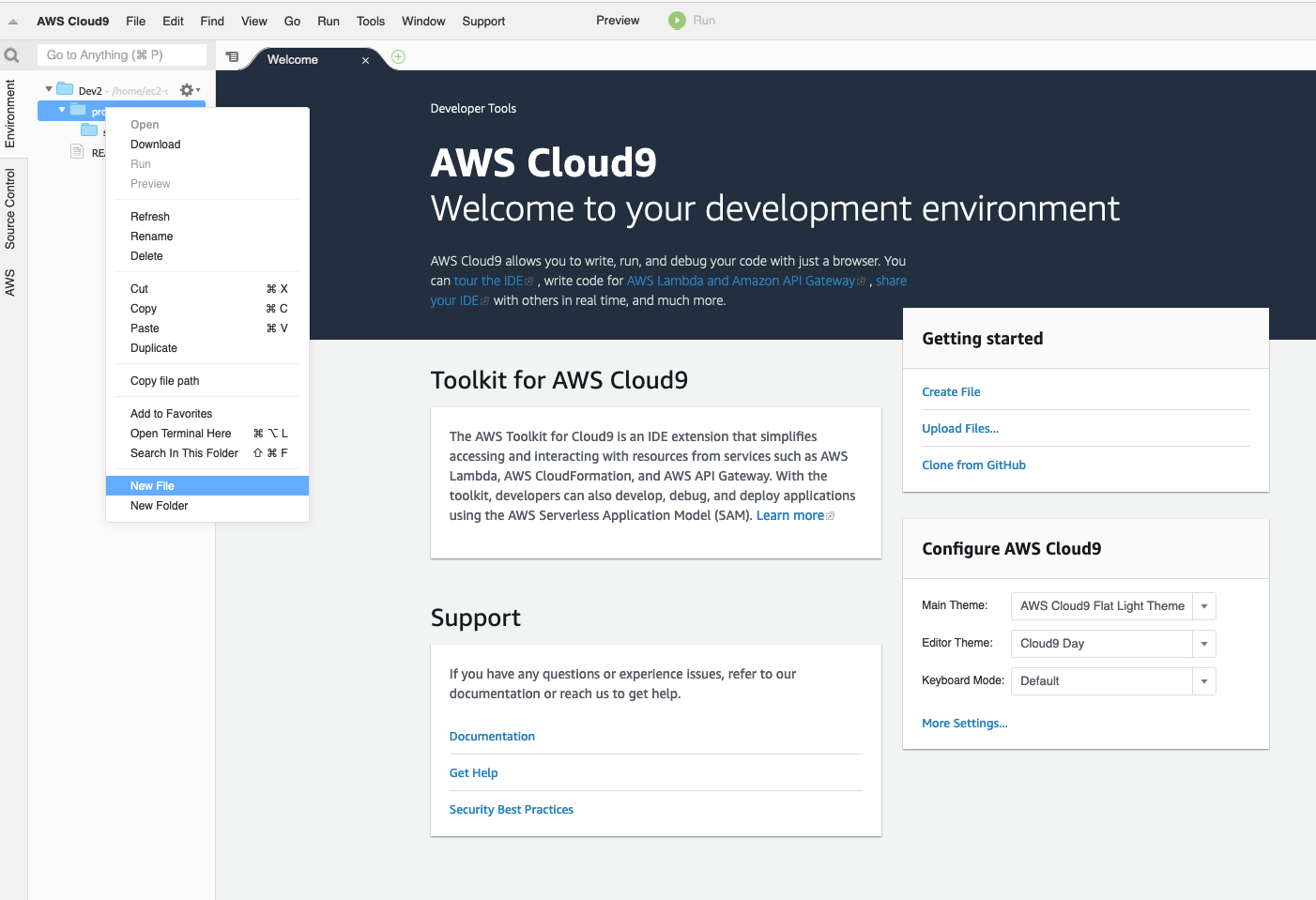Click the Preview button in the top bar
The image size is (1316, 900).
click(x=618, y=21)
